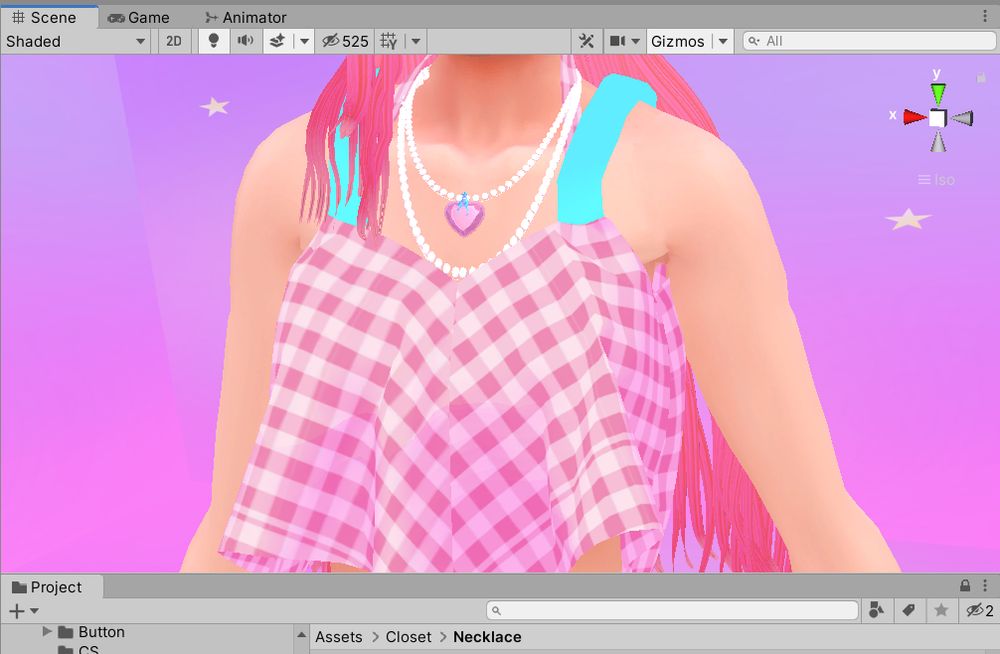The image size is (1000, 654).
Task: Toggle the scene rotation lock icon
Action: coord(981,77)
